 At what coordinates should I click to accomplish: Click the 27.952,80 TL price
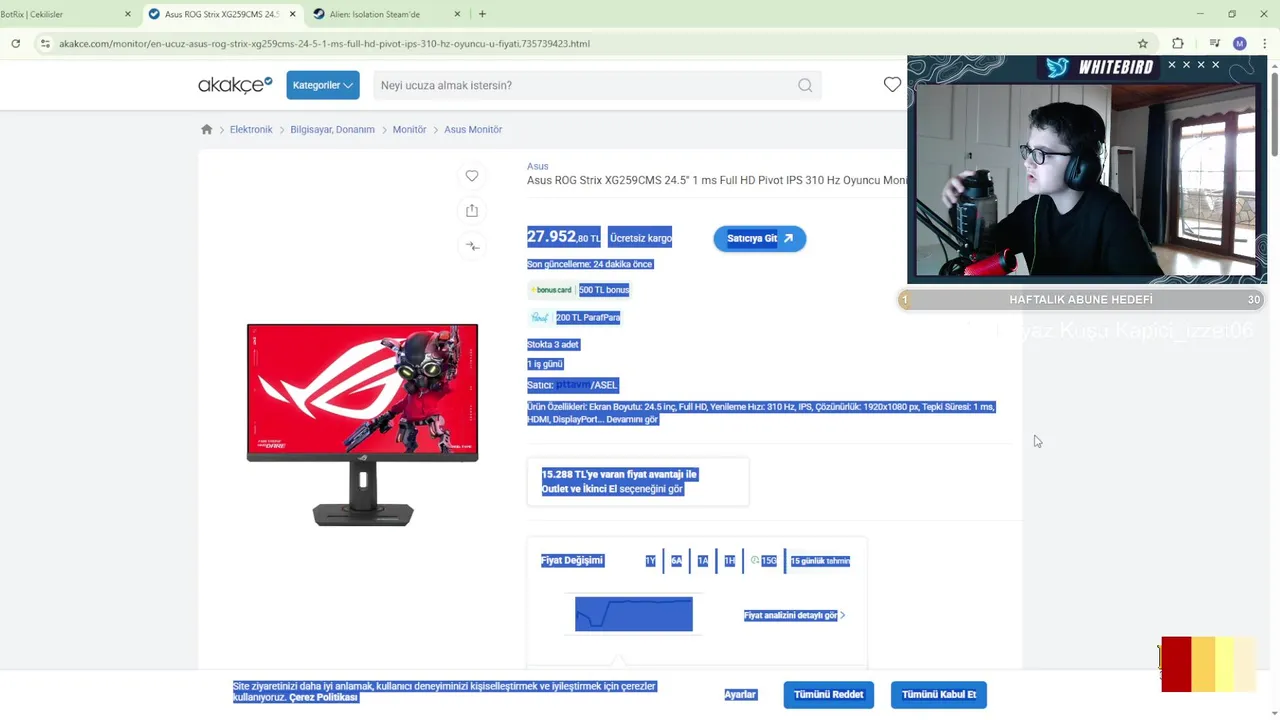(x=564, y=237)
